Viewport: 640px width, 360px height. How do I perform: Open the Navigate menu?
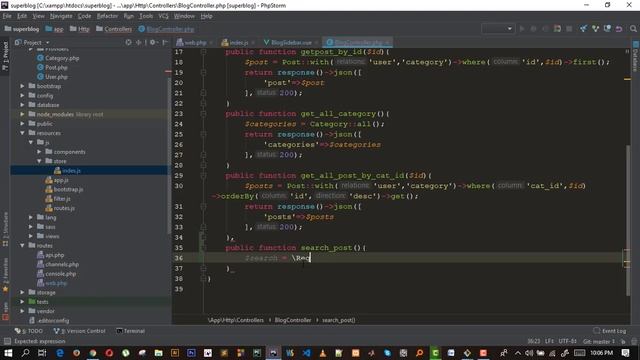(61, 16)
